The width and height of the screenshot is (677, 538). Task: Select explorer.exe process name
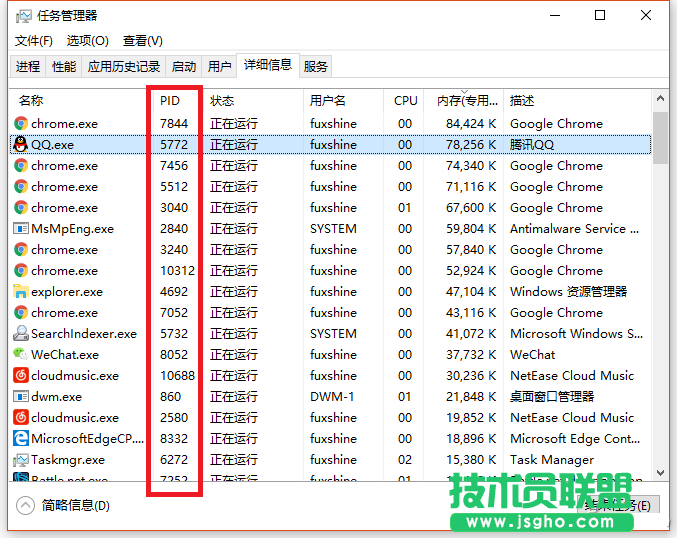(x=67, y=292)
